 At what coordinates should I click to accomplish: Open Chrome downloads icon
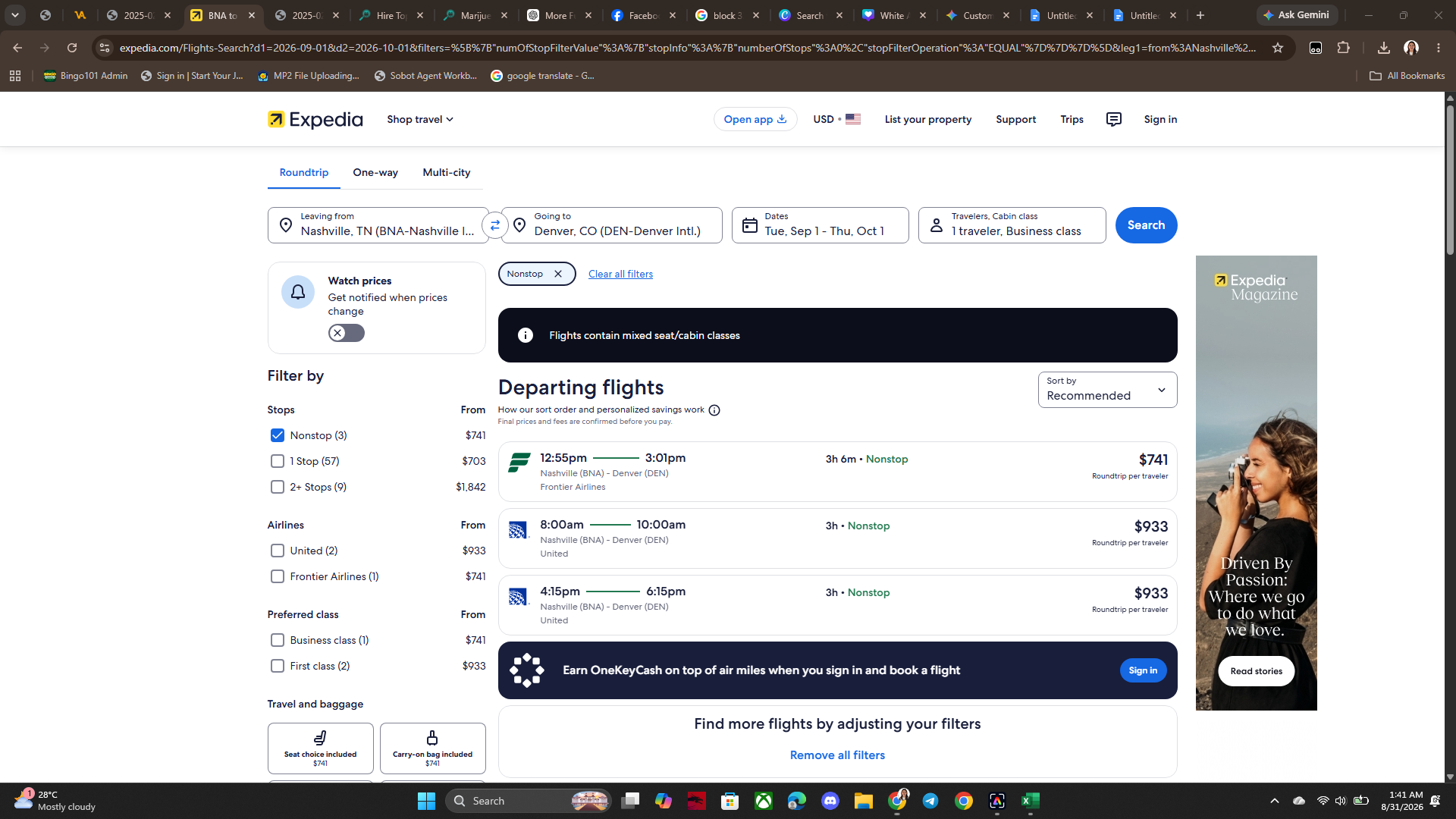(x=1384, y=48)
